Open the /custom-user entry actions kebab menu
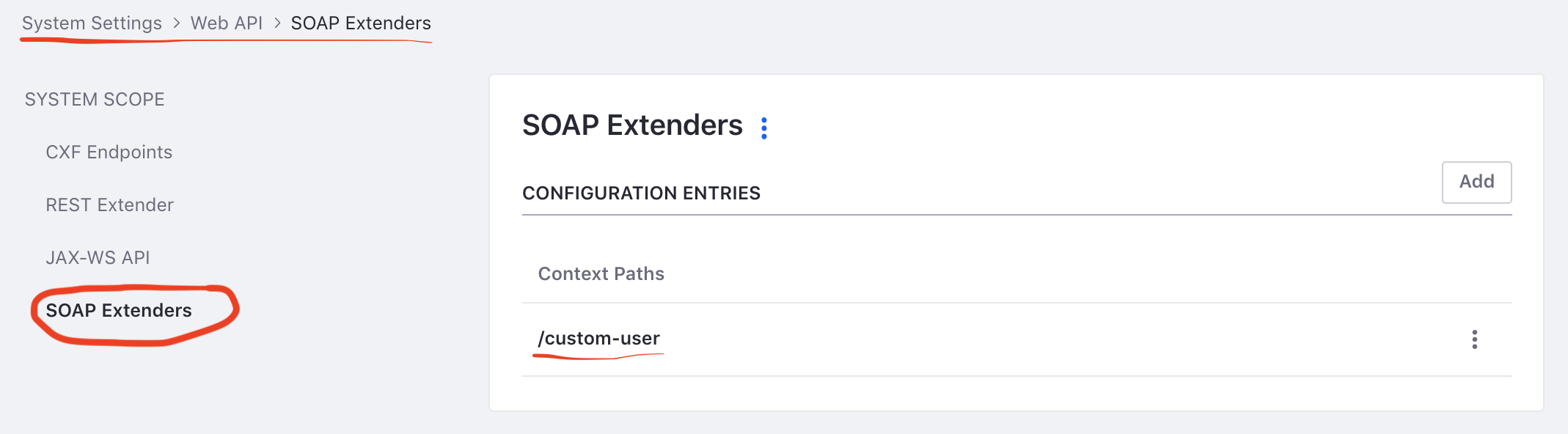The image size is (1568, 434). [x=1474, y=339]
